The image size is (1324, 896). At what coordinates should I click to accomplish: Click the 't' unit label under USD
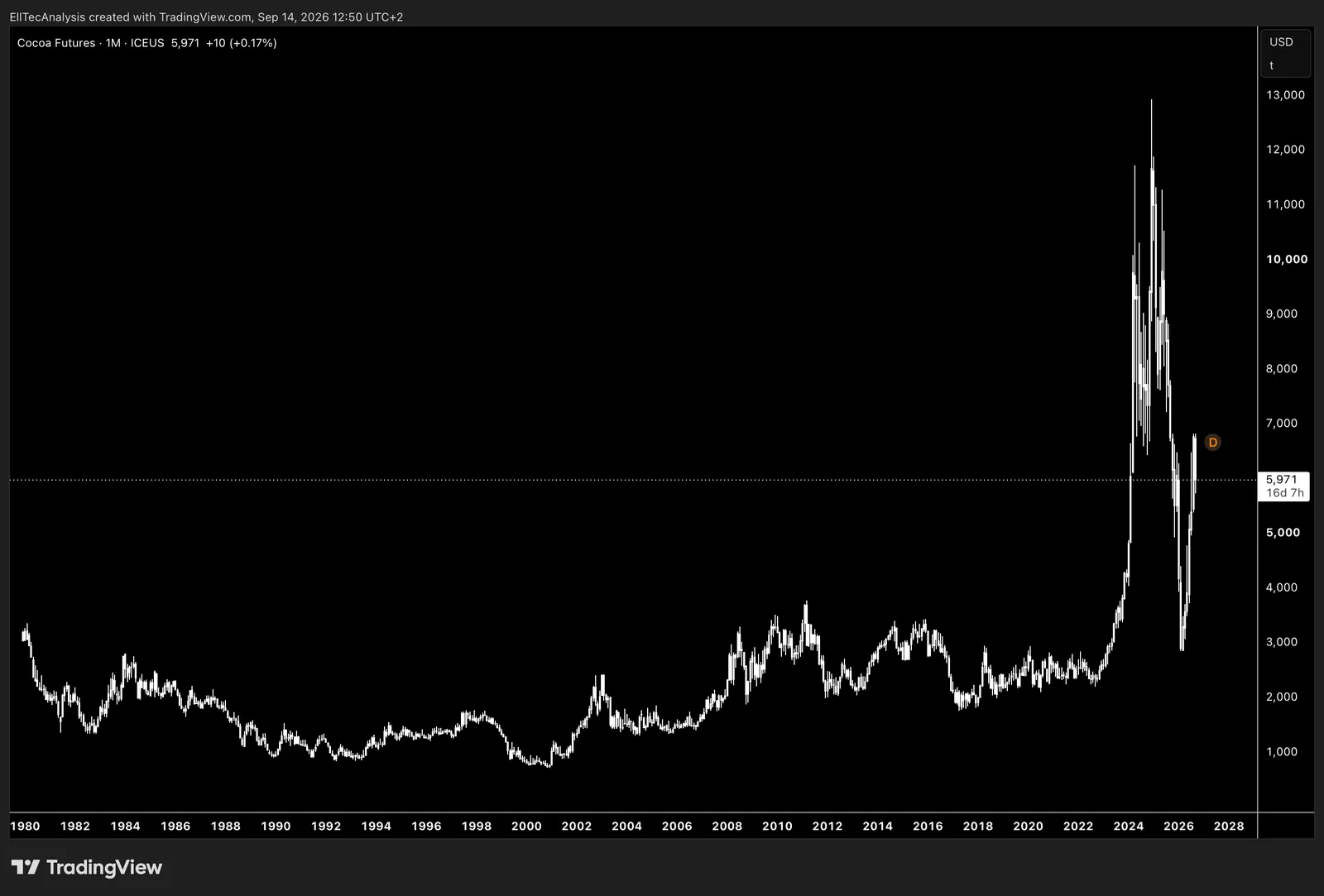pyautogui.click(x=1272, y=65)
